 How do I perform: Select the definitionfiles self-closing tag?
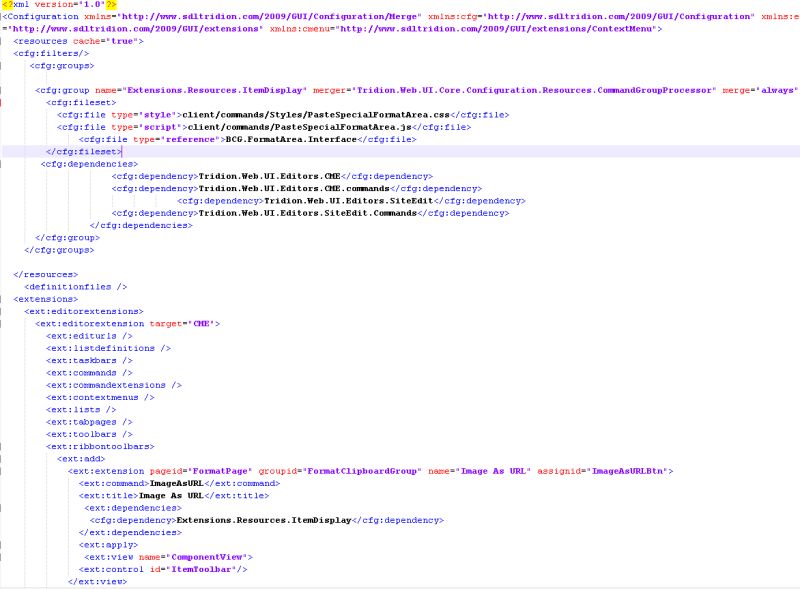point(76,287)
